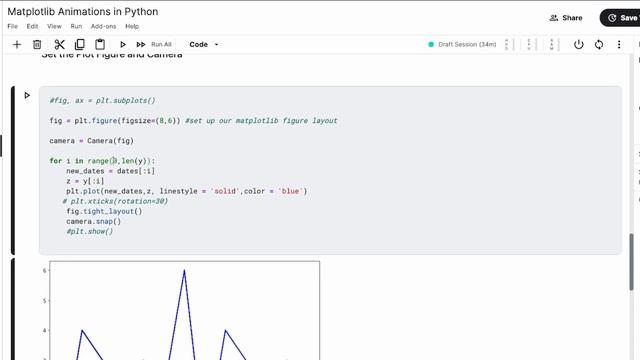Add a new cell with plus icon
The width and height of the screenshot is (640, 360).
point(17,44)
